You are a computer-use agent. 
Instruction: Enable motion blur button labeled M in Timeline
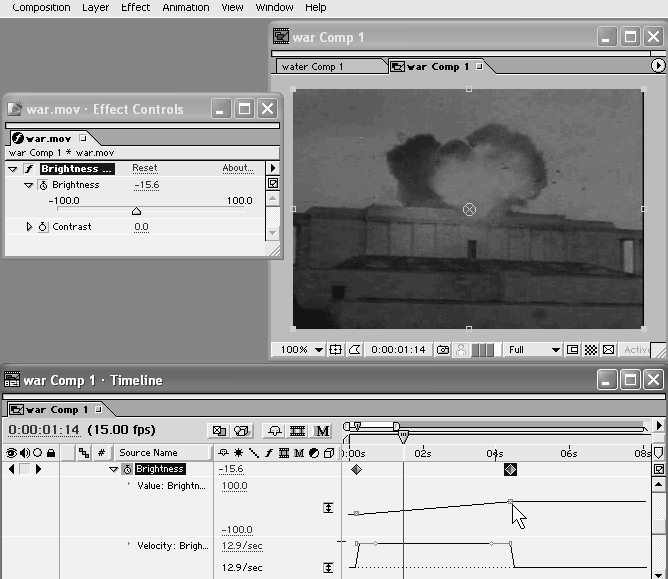(322, 431)
